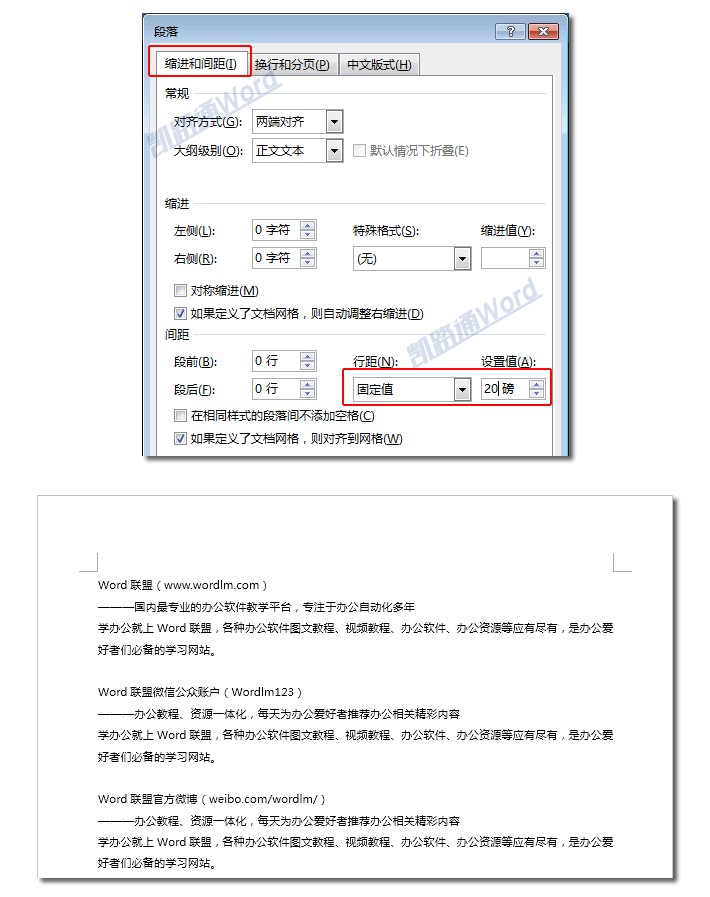The image size is (710, 897).
Task: Uncheck 如果定义了文档网格，则对齐到网格 option
Action: [x=180, y=439]
